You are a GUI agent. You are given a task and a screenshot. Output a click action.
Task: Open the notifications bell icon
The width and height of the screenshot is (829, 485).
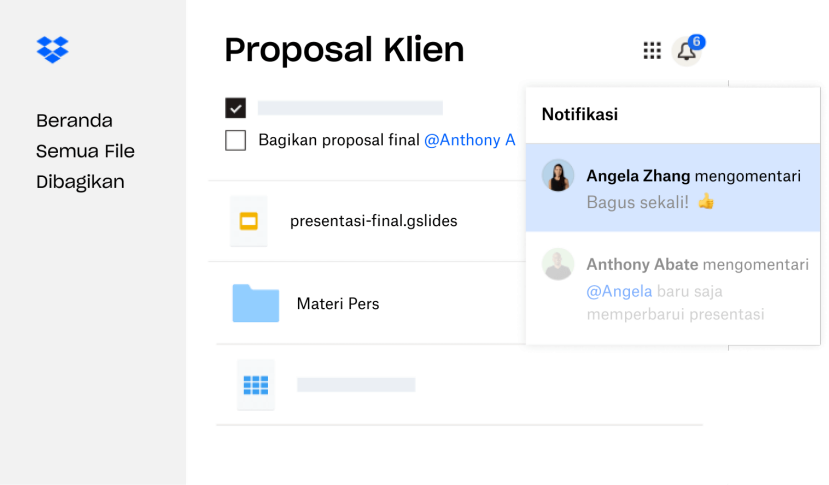pos(686,51)
